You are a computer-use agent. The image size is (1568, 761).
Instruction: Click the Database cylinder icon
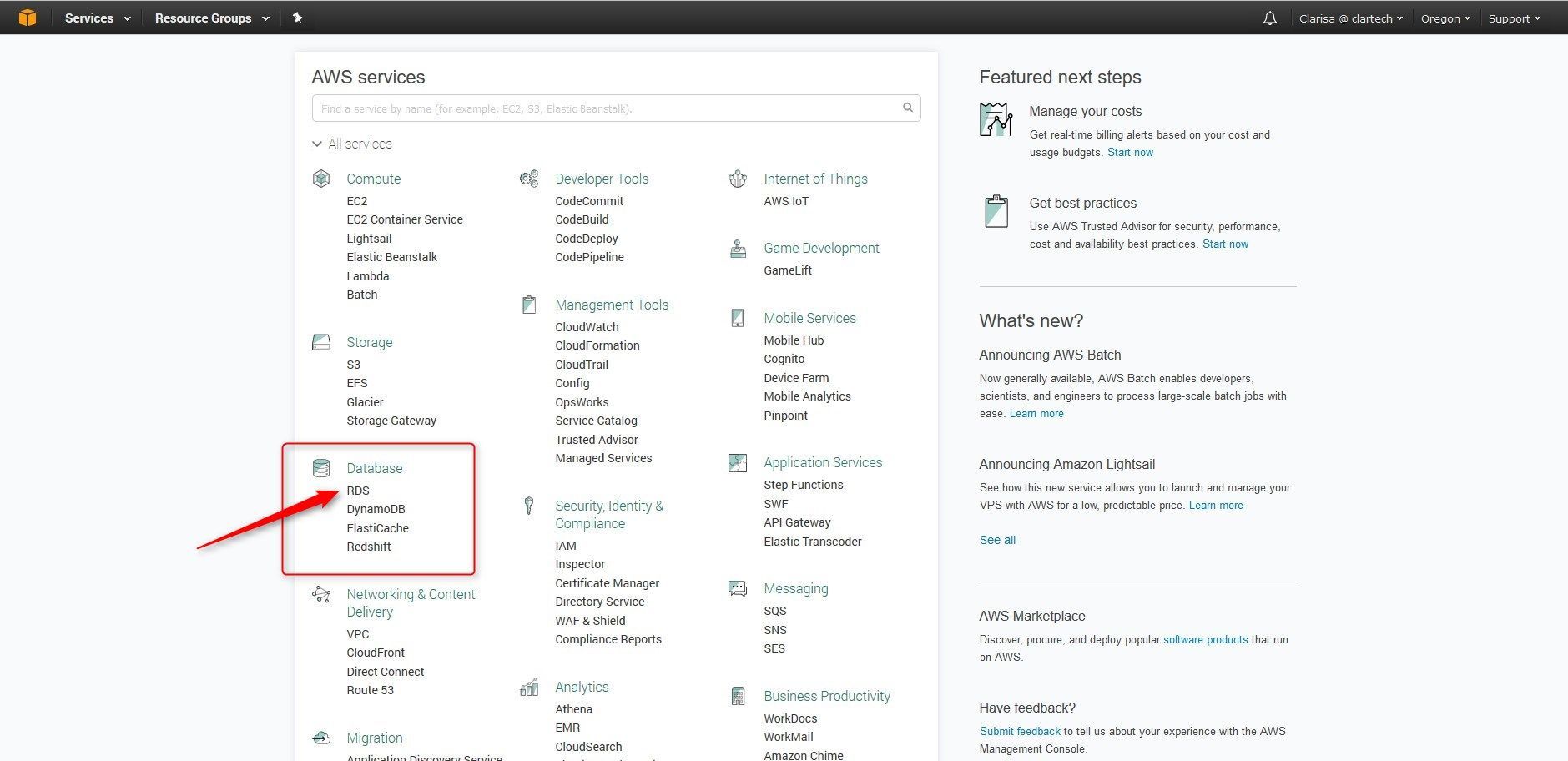pyautogui.click(x=321, y=468)
